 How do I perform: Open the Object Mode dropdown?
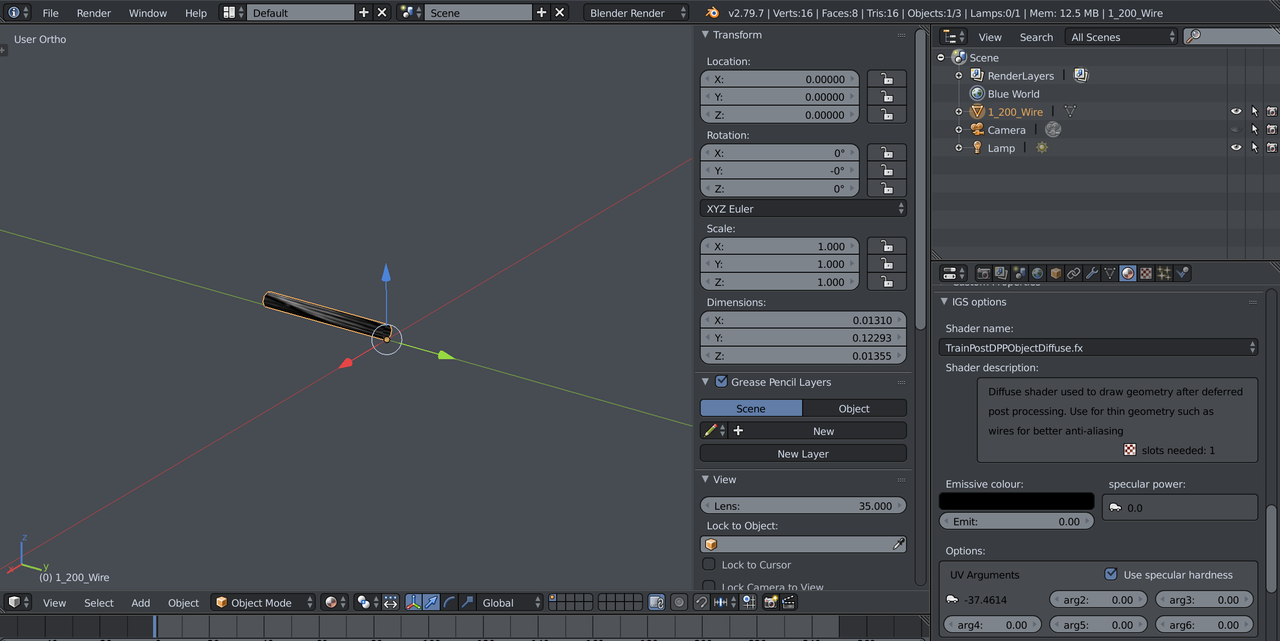tap(263, 602)
